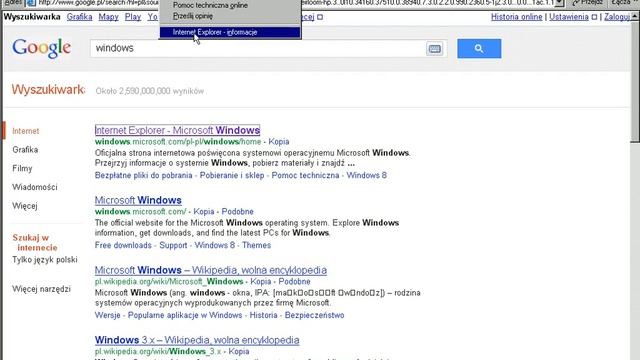This screenshot has height=360, width=640.
Task: Open 'Popularne aplikacje w Windows' sitelink
Action: (185, 315)
